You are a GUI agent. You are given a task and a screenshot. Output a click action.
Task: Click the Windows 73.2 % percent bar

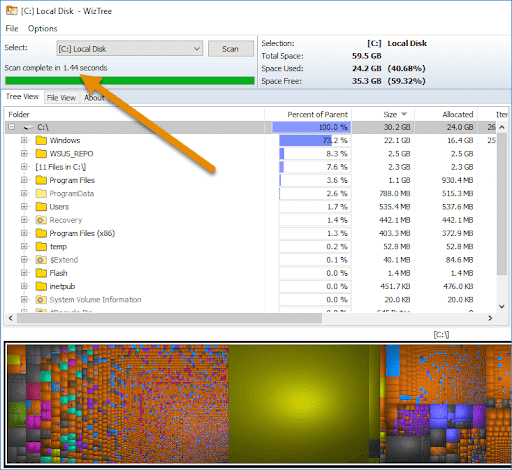coord(315,140)
